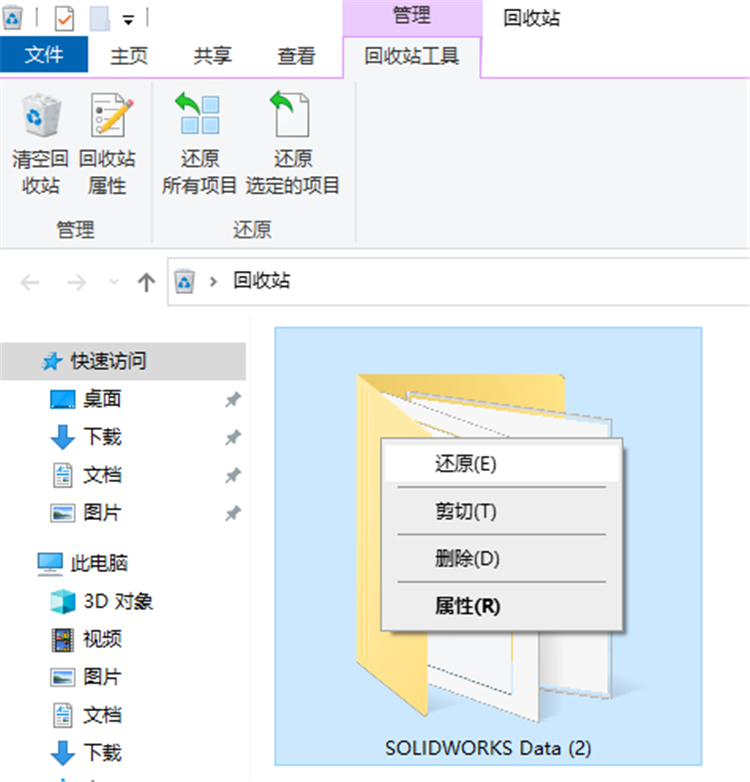Open Recycle Bin properties (回收站属性)
750x782 pixels.
[107, 145]
